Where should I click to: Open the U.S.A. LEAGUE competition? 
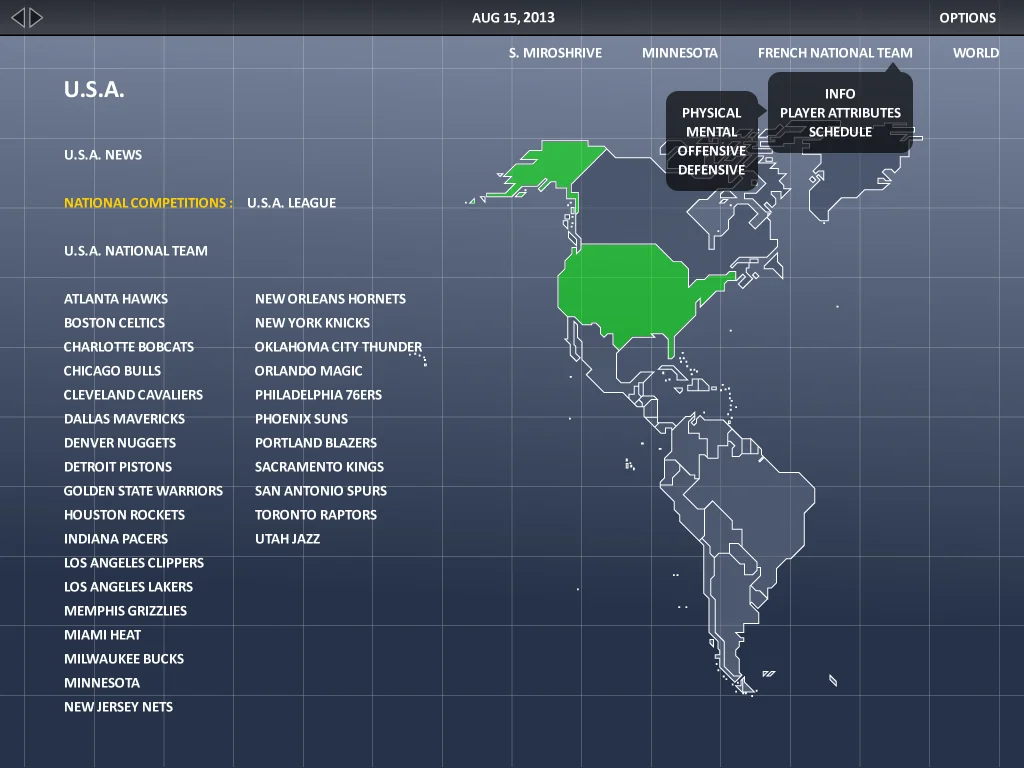point(291,202)
